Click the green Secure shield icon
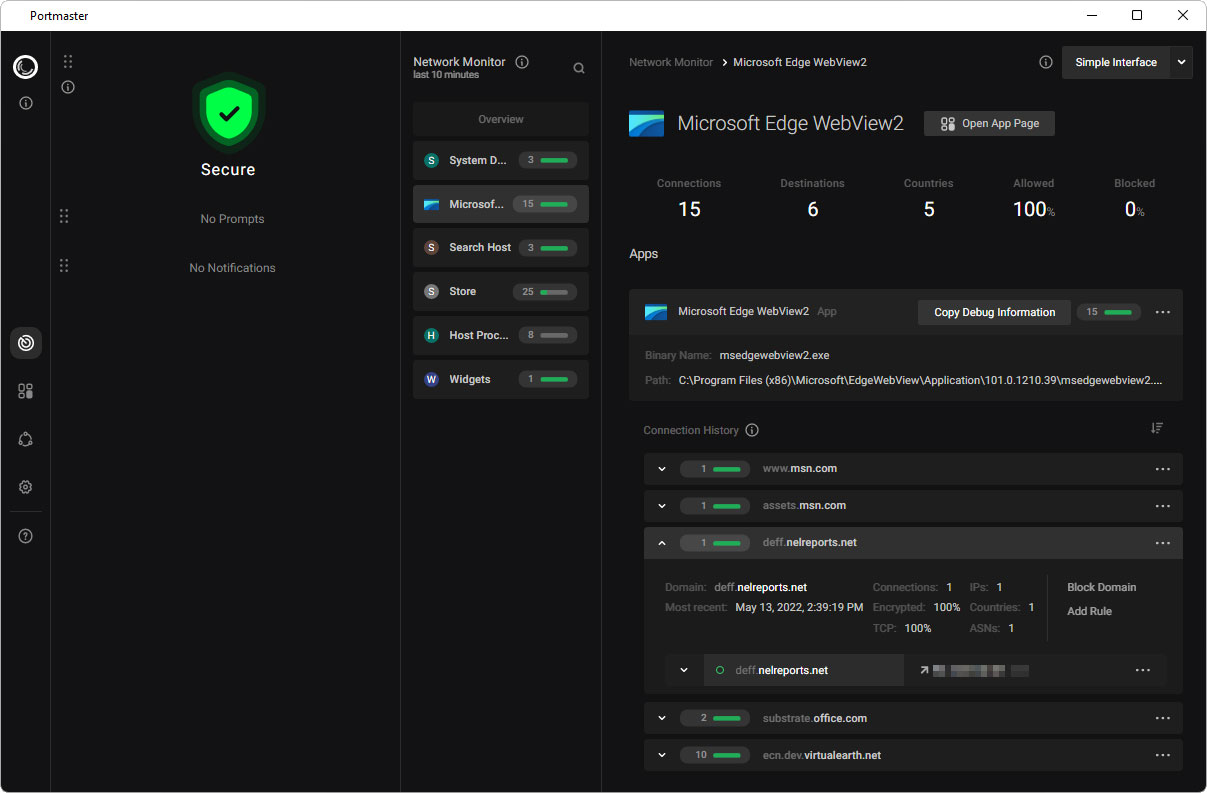The height and width of the screenshot is (793, 1207). point(229,113)
